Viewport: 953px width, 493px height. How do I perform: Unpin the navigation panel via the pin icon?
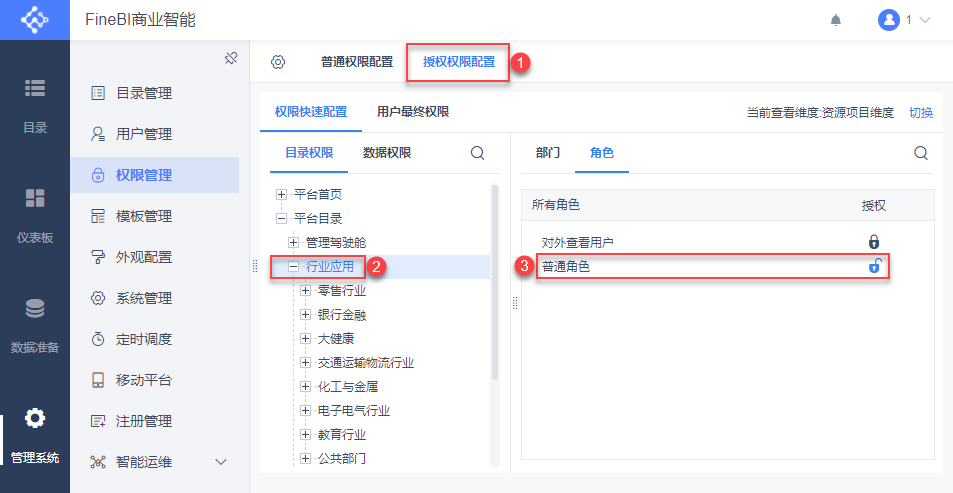(x=230, y=58)
